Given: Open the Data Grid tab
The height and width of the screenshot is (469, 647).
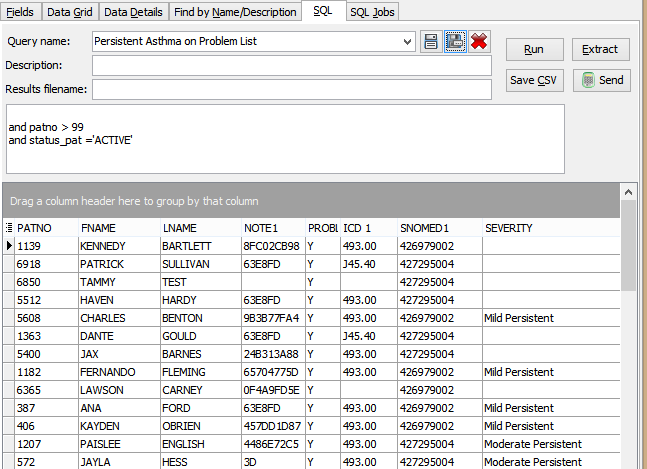Looking at the screenshot, I should pyautogui.click(x=70, y=12).
